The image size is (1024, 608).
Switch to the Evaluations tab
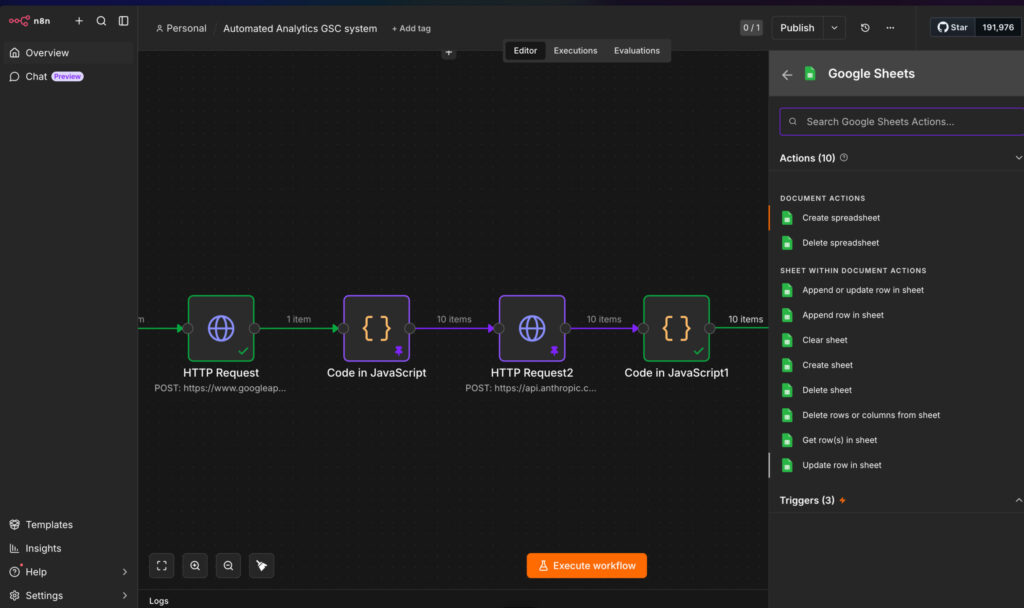tap(637, 51)
